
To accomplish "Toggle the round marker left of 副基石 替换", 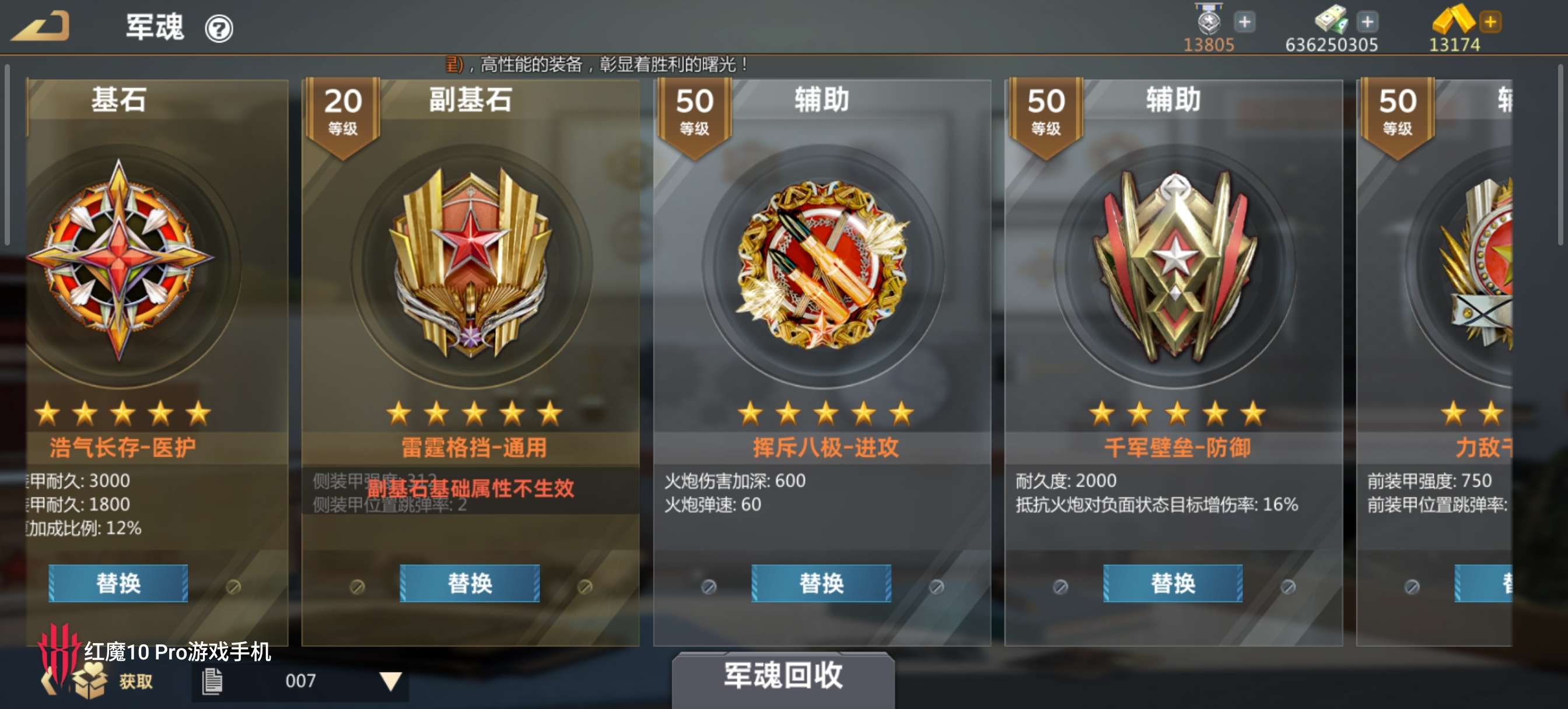I will pos(358,586).
